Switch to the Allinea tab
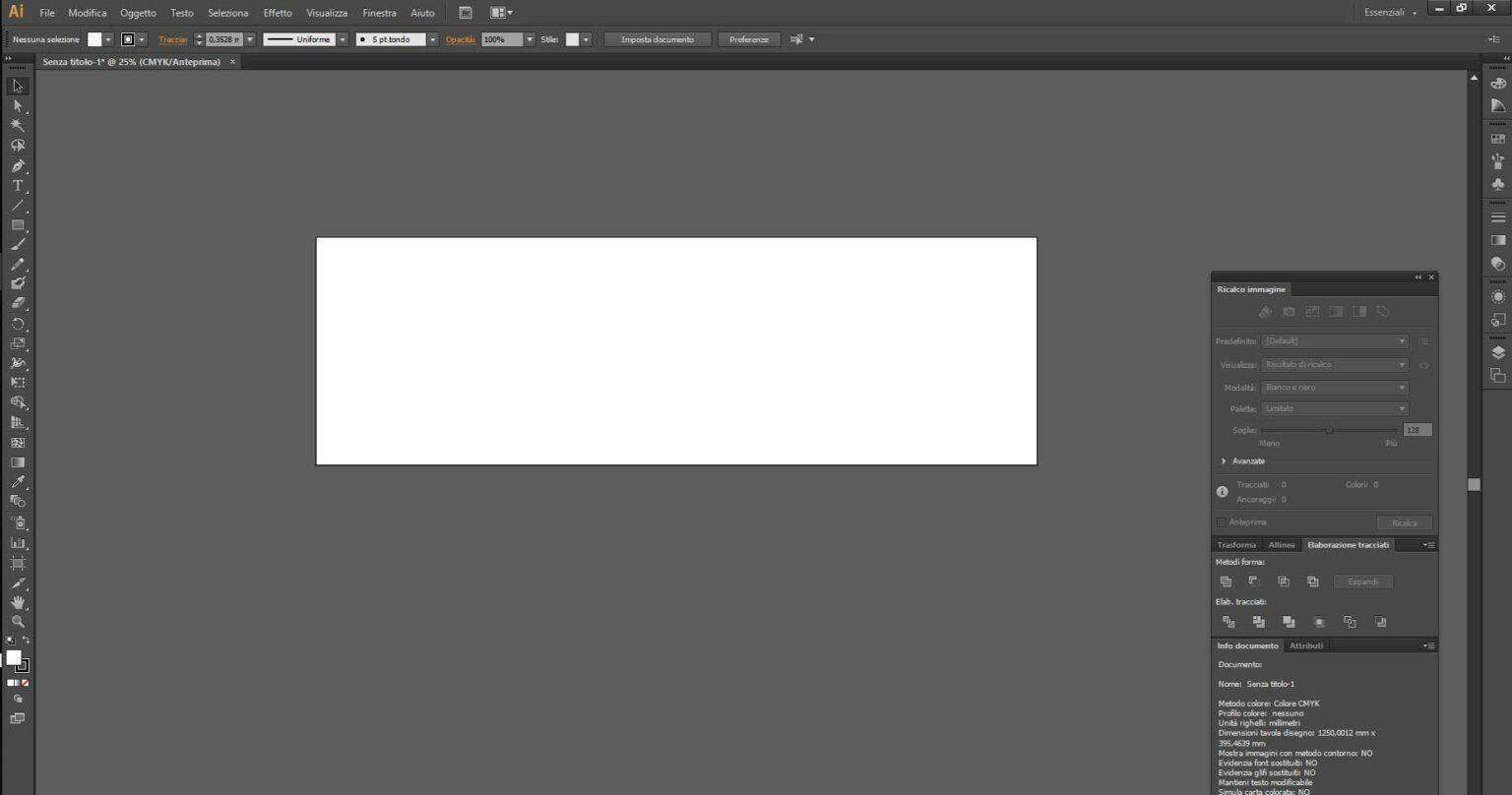The width and height of the screenshot is (1512, 795). click(x=1282, y=545)
